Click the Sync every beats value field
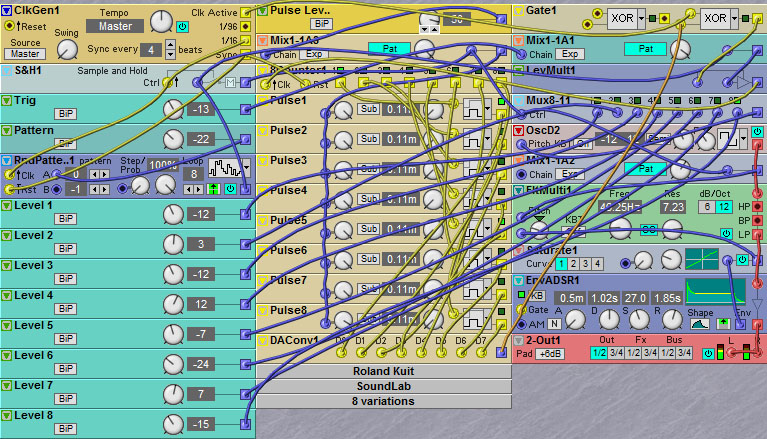Image resolution: width=767 pixels, height=439 pixels. pyautogui.click(x=151, y=49)
